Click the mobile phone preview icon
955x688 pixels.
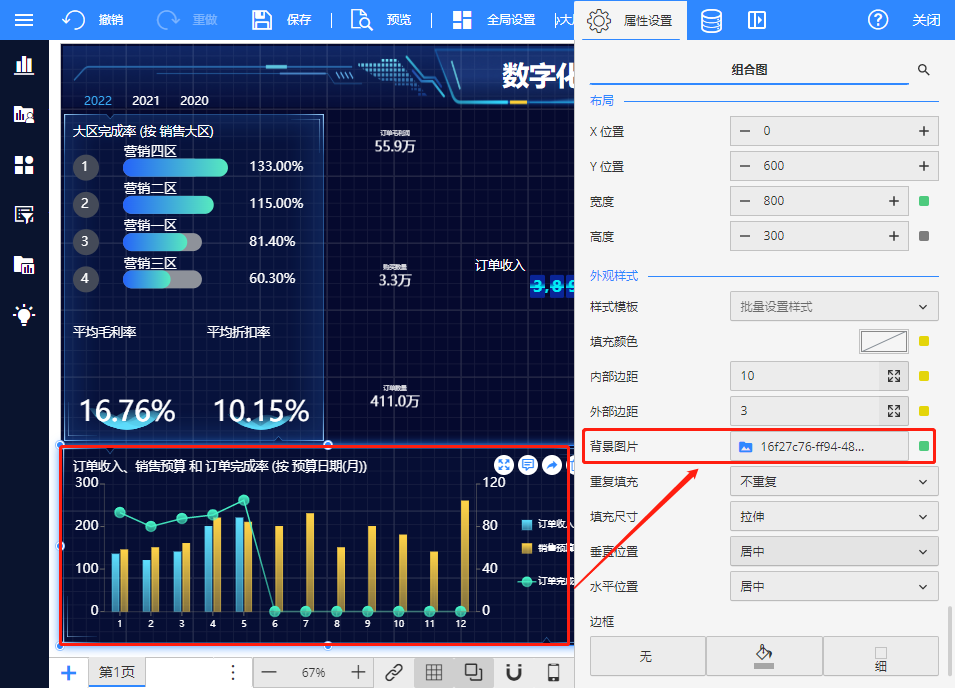point(553,673)
